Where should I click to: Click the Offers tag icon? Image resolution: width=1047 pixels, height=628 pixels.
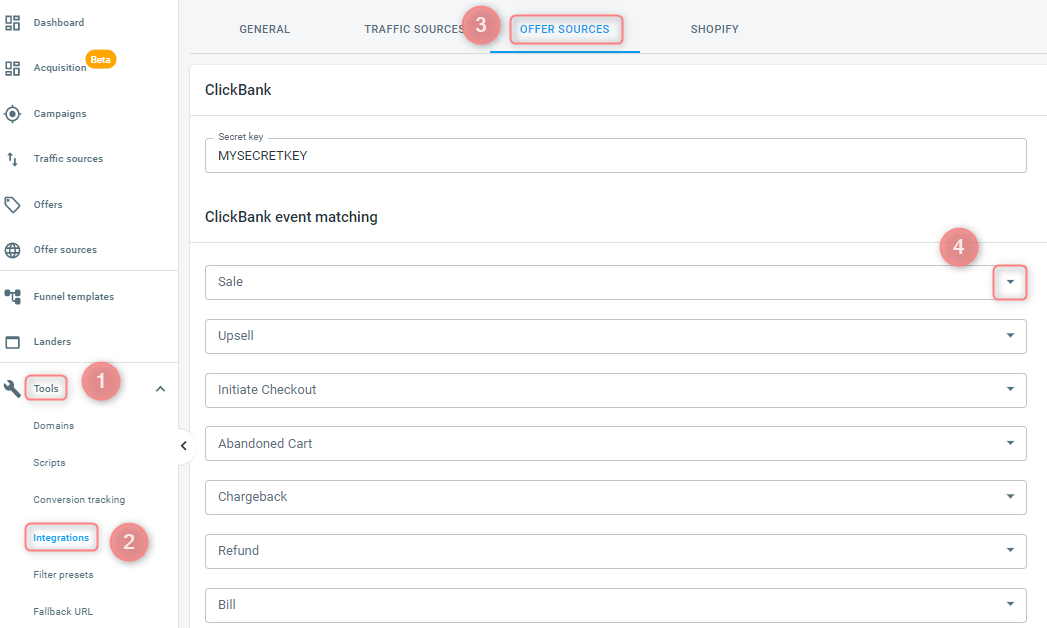pyautogui.click(x=12, y=204)
